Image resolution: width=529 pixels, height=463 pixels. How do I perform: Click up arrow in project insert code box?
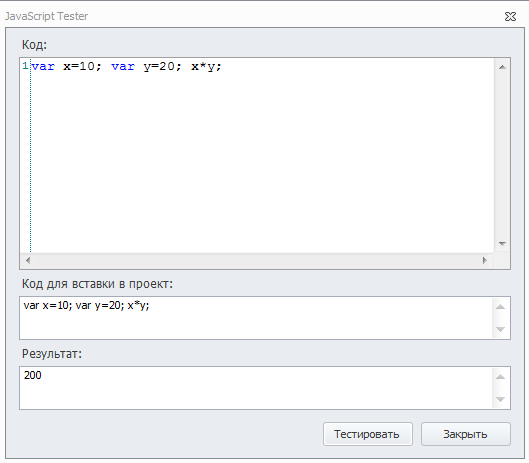tap(500, 307)
